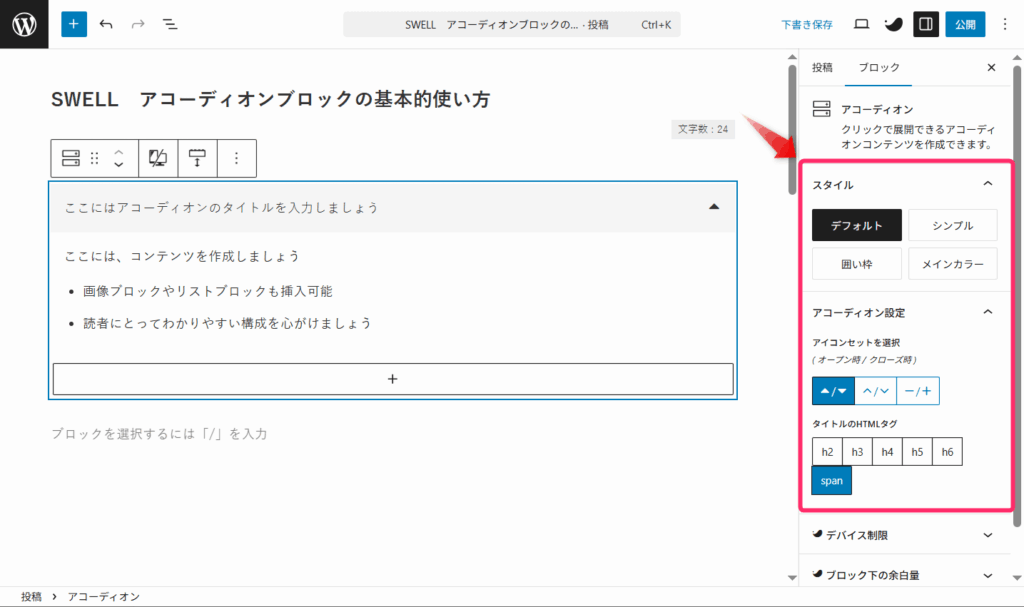Click the device-limit monitor icon in the block toolbar
This screenshot has height=607, width=1024.
[x=158, y=158]
